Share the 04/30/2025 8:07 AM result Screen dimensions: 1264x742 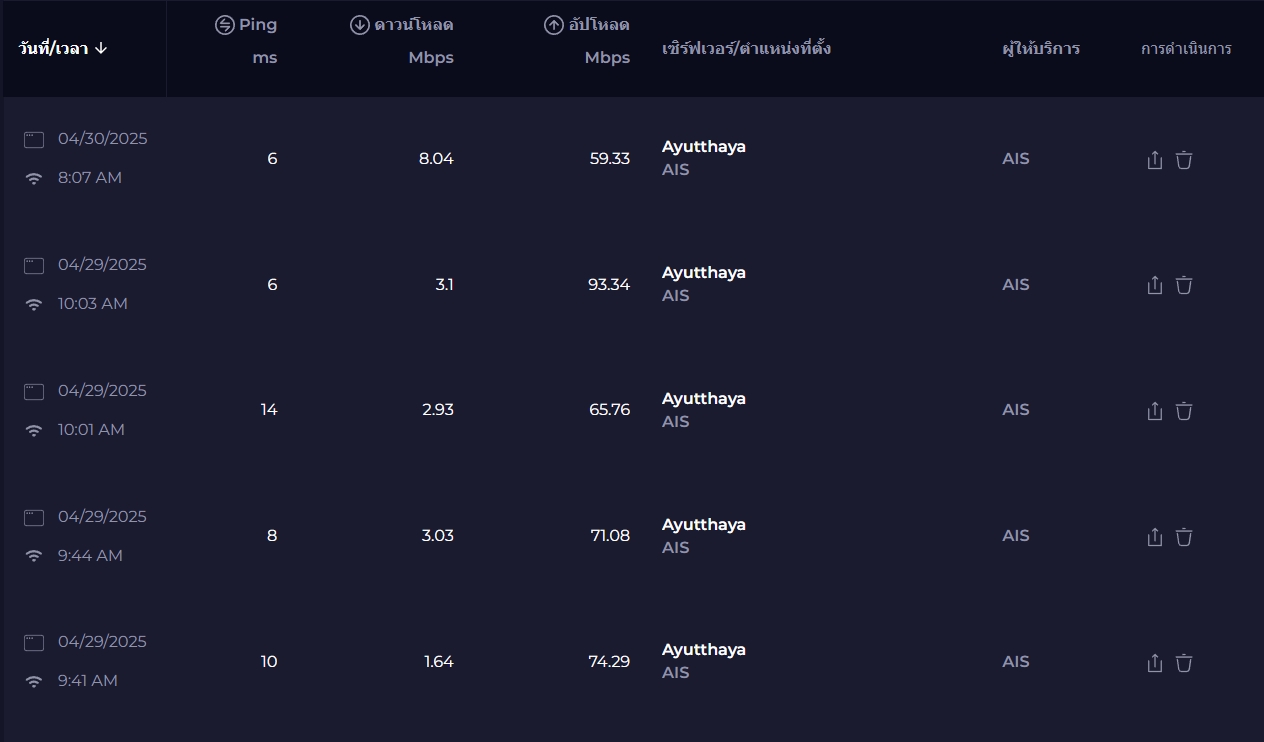click(x=1154, y=160)
